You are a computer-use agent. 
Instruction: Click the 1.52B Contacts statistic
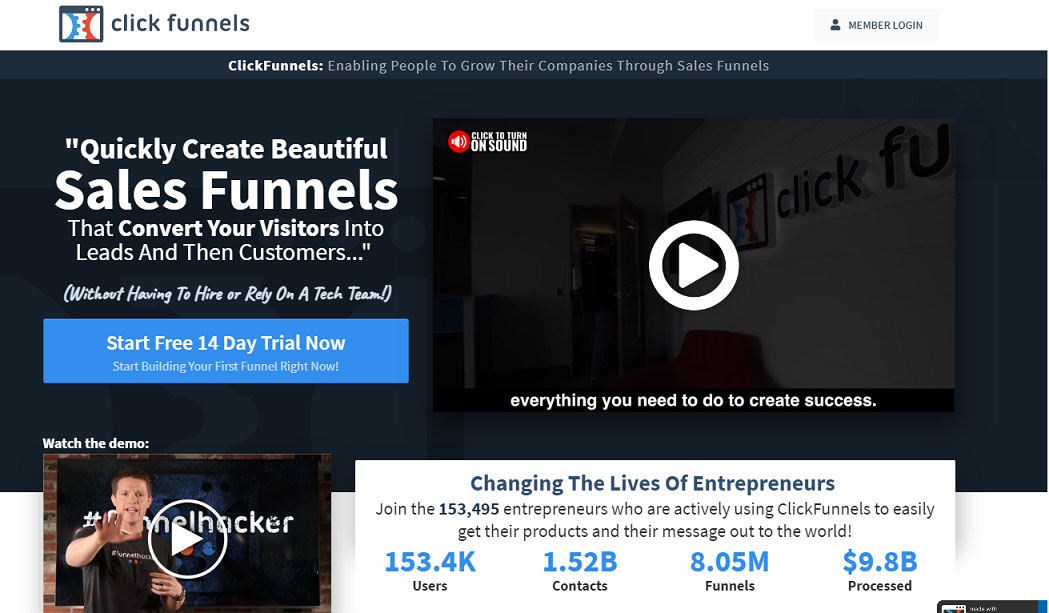click(579, 570)
